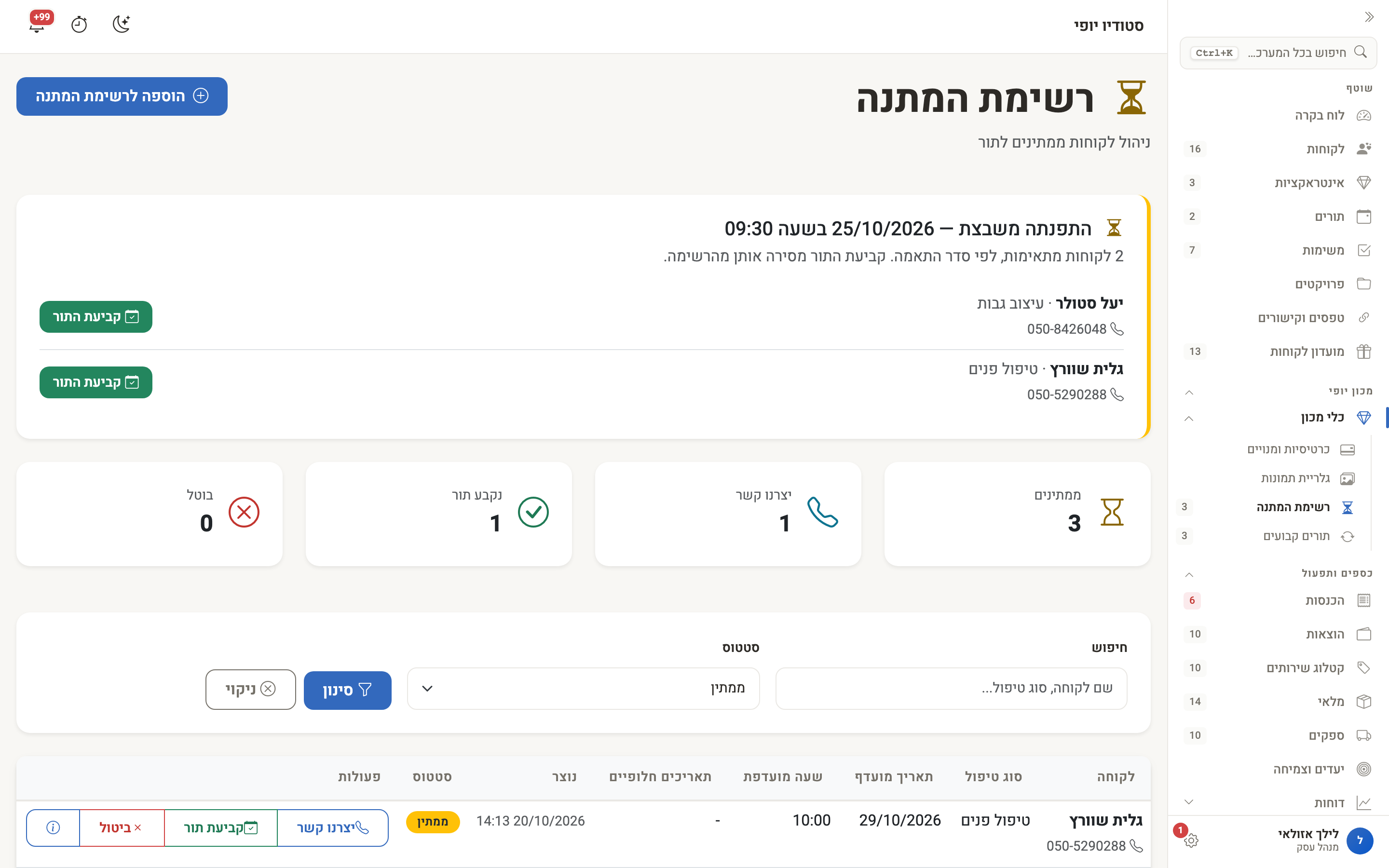
Task: Click the ספקים truck icon
Action: 1364,736
